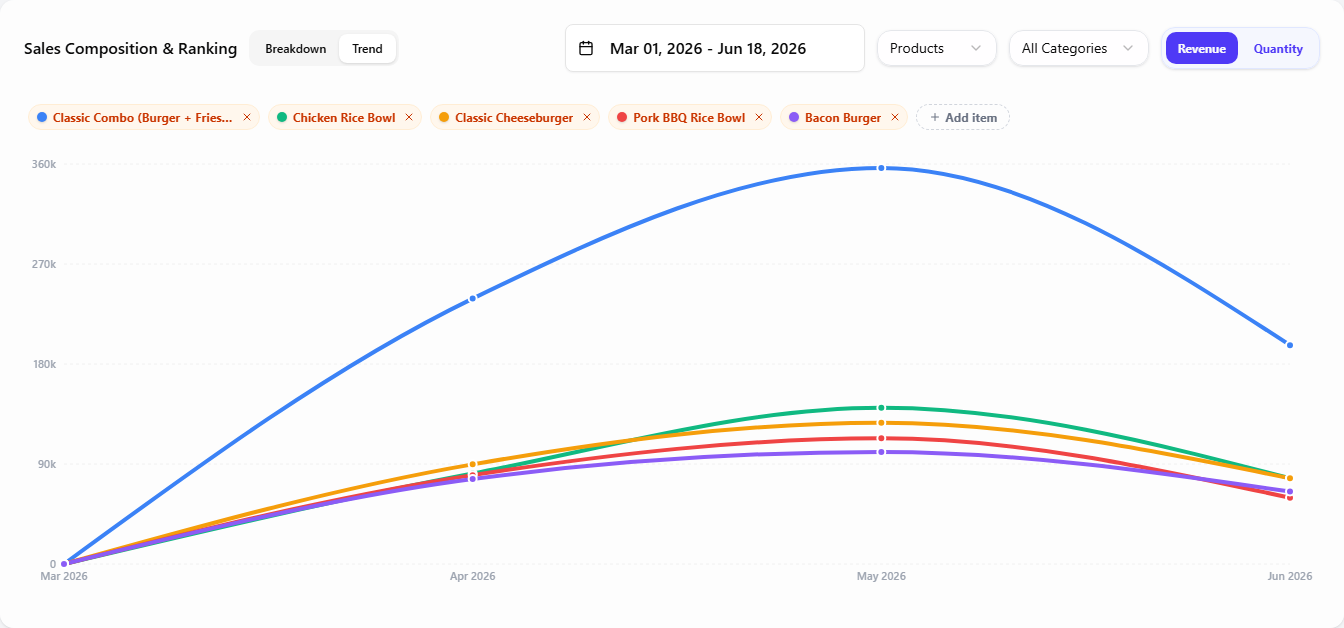Click the Classic Combo (Burger + Fries chip label

tap(143, 118)
